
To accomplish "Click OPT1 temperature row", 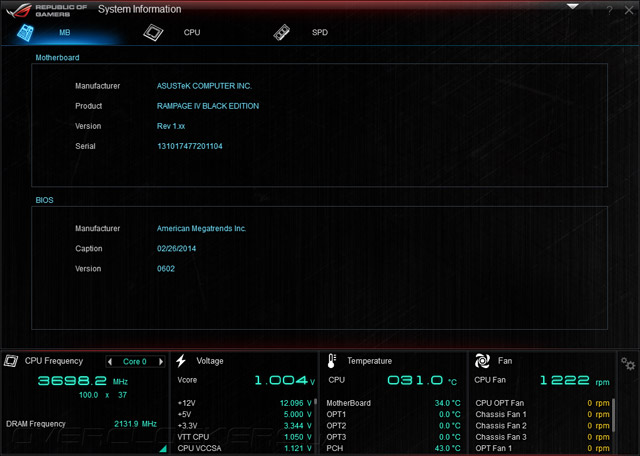I will pyautogui.click(x=393, y=414).
